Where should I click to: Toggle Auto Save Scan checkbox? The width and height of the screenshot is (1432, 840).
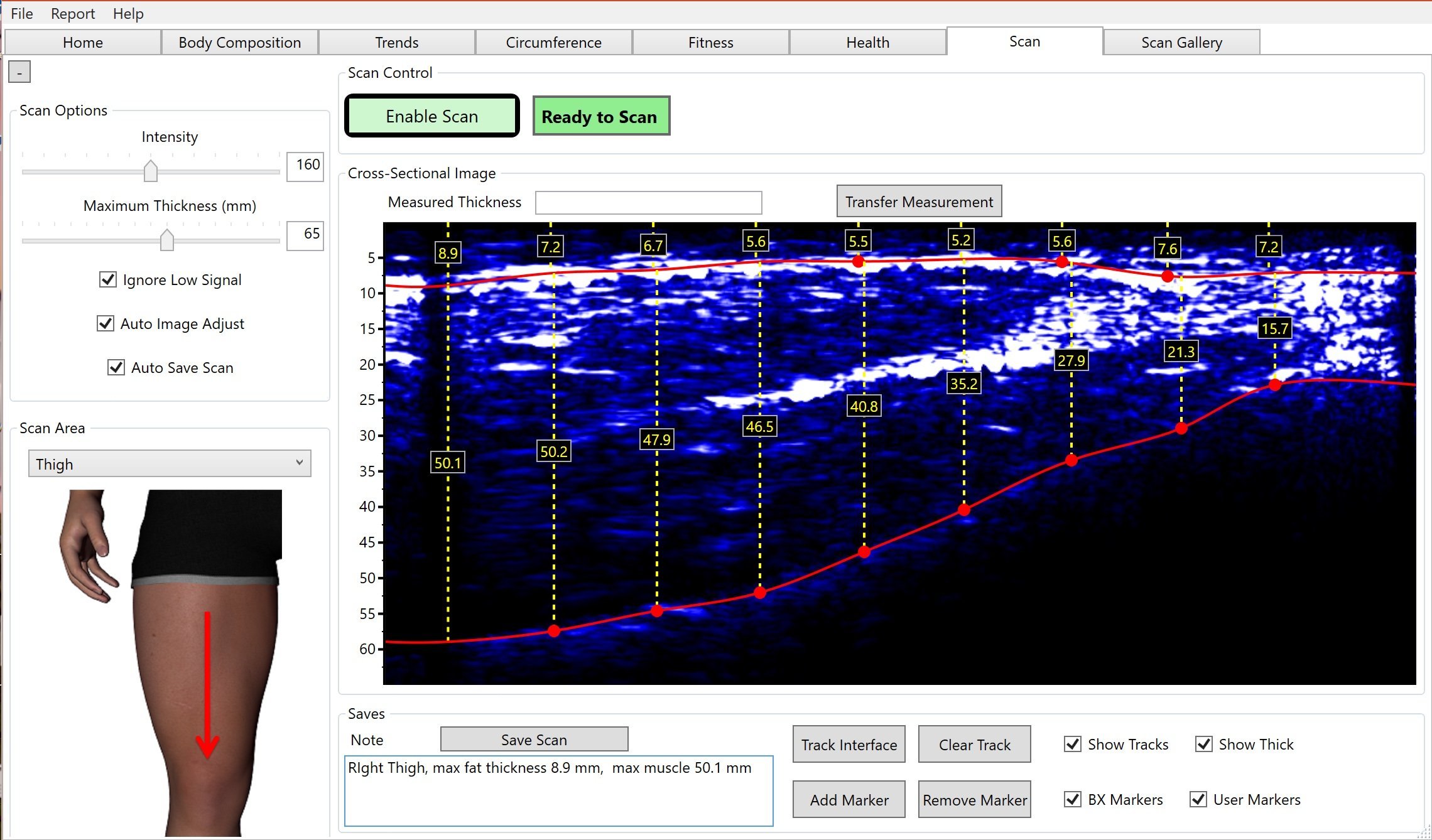click(x=116, y=367)
